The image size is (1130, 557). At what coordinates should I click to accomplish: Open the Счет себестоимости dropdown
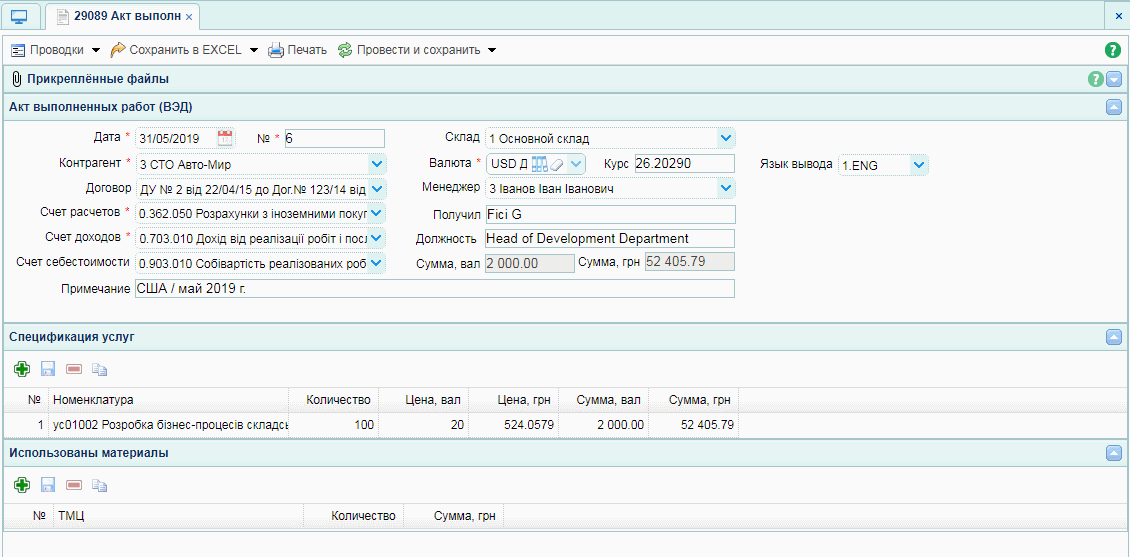377,264
